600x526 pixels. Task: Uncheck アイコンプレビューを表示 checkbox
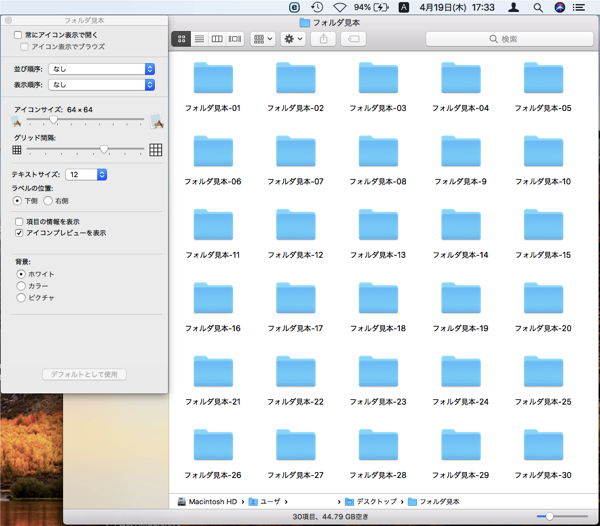click(x=19, y=233)
